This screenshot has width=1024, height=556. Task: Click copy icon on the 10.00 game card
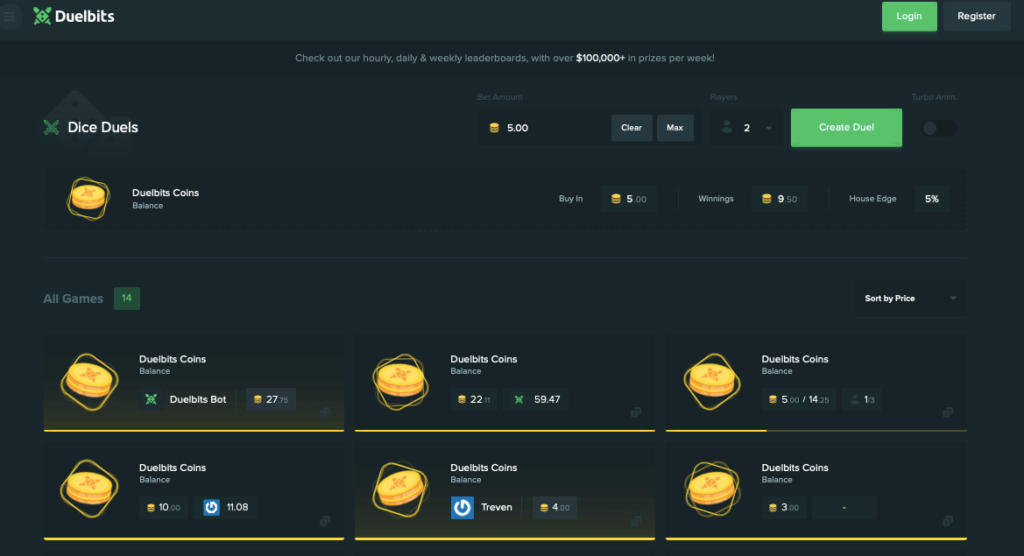(325, 521)
